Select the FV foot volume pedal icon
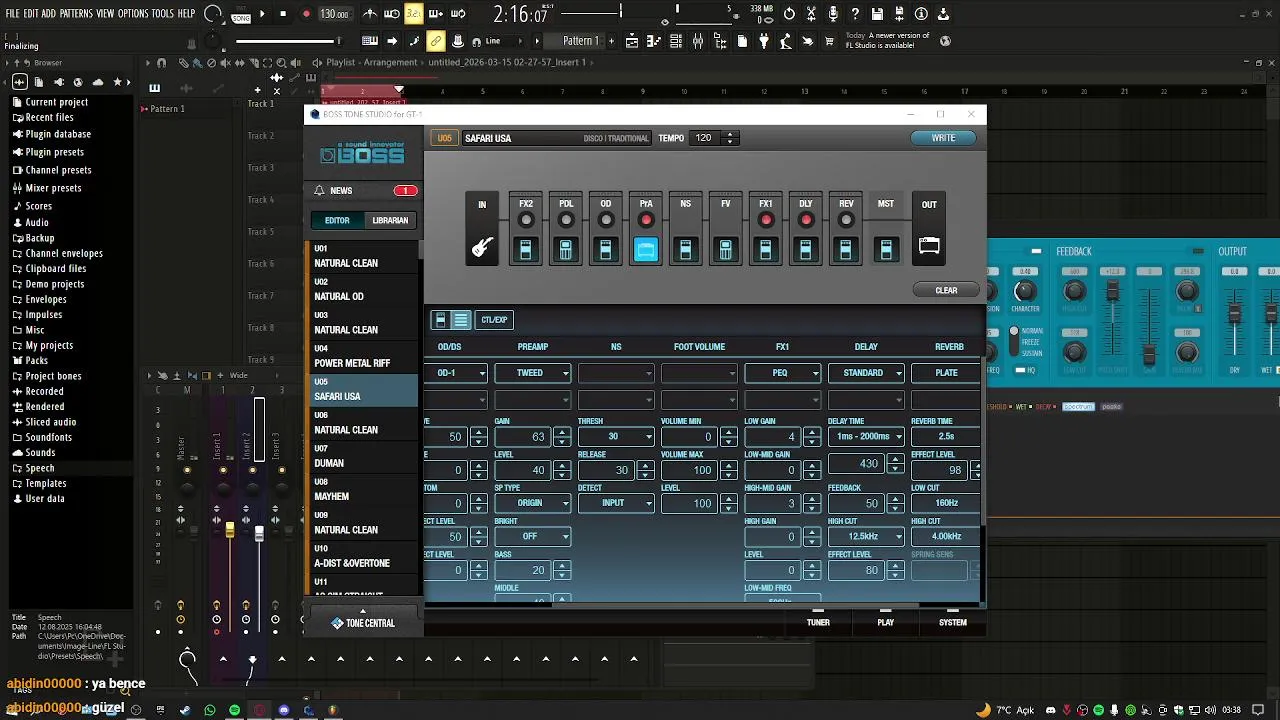1280x720 pixels. (x=726, y=249)
